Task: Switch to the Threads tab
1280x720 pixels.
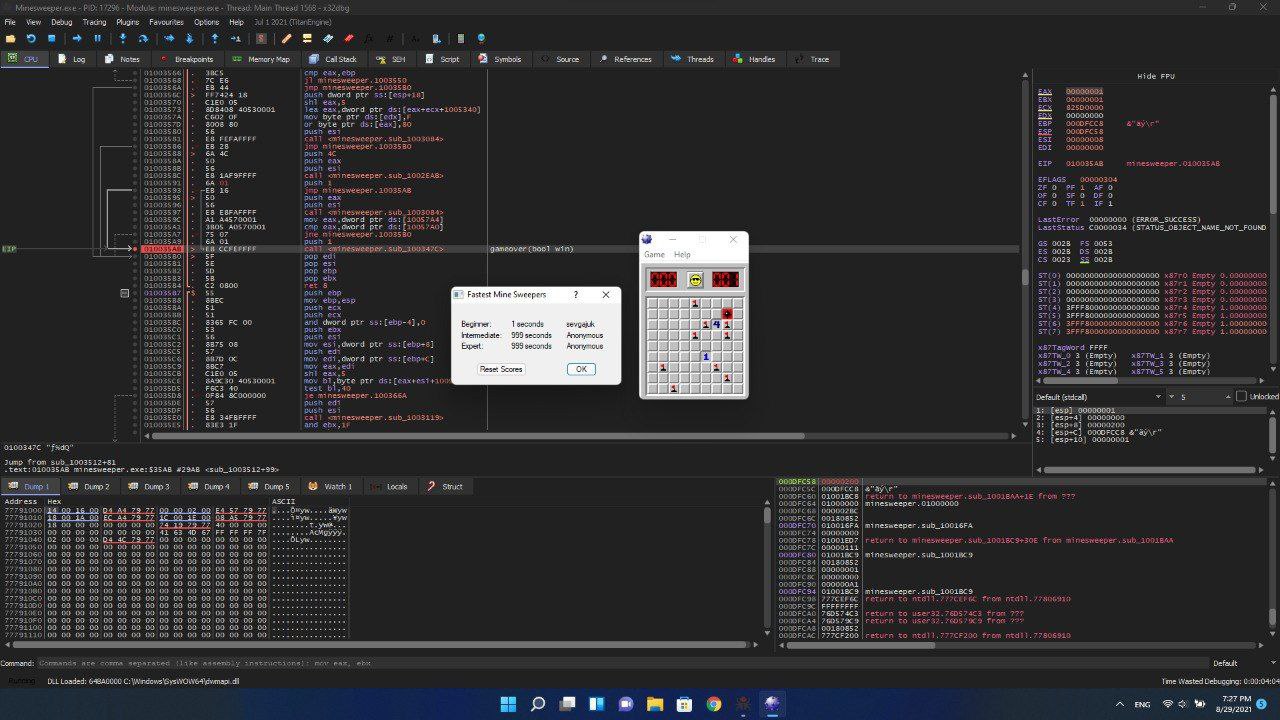Action: tap(693, 59)
